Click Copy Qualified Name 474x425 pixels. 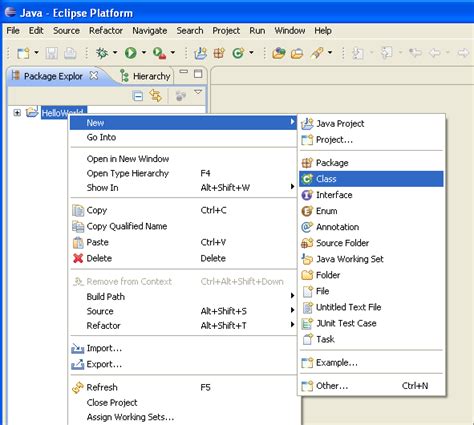pyautogui.click(x=183, y=226)
